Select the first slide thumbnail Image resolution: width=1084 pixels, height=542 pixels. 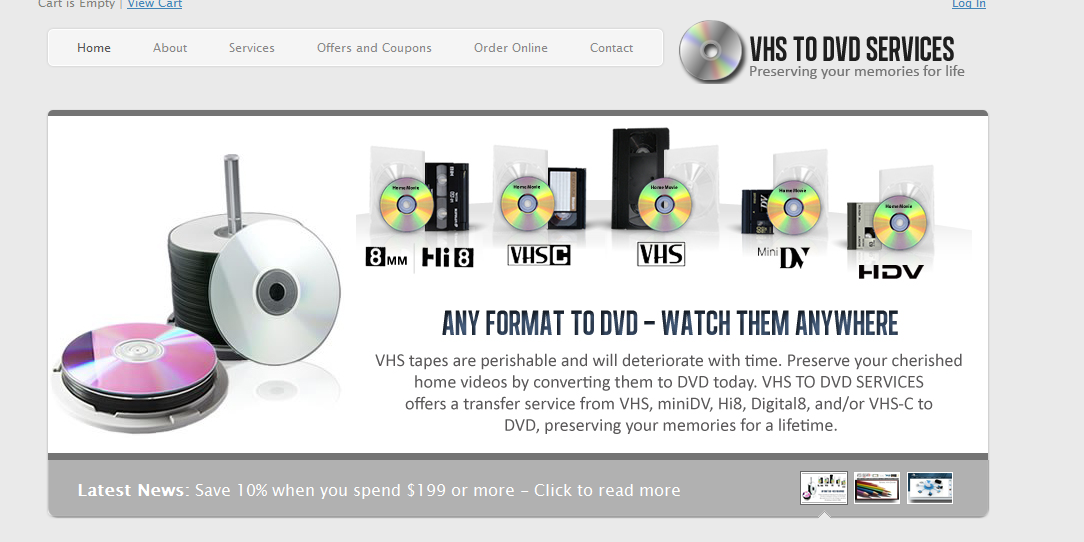(823, 488)
